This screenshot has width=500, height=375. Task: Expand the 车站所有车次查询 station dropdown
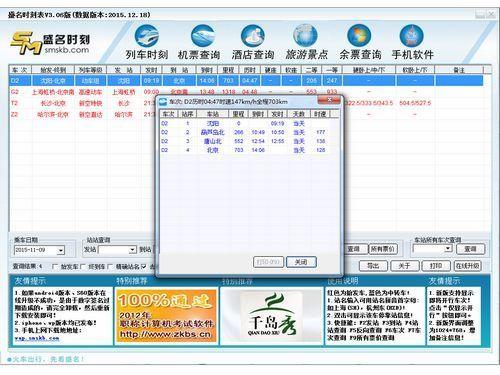pos(448,249)
